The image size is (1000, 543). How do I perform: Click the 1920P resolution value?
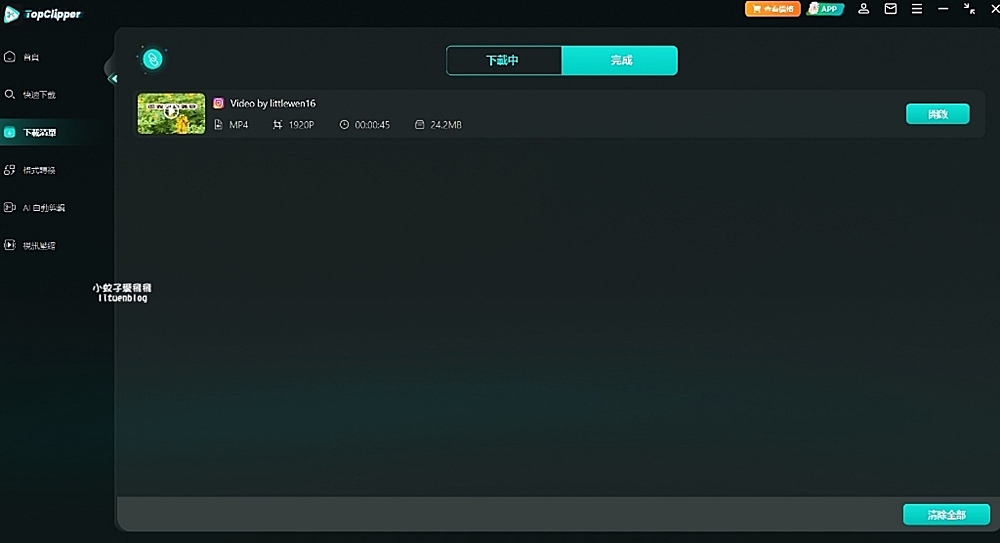click(x=301, y=125)
